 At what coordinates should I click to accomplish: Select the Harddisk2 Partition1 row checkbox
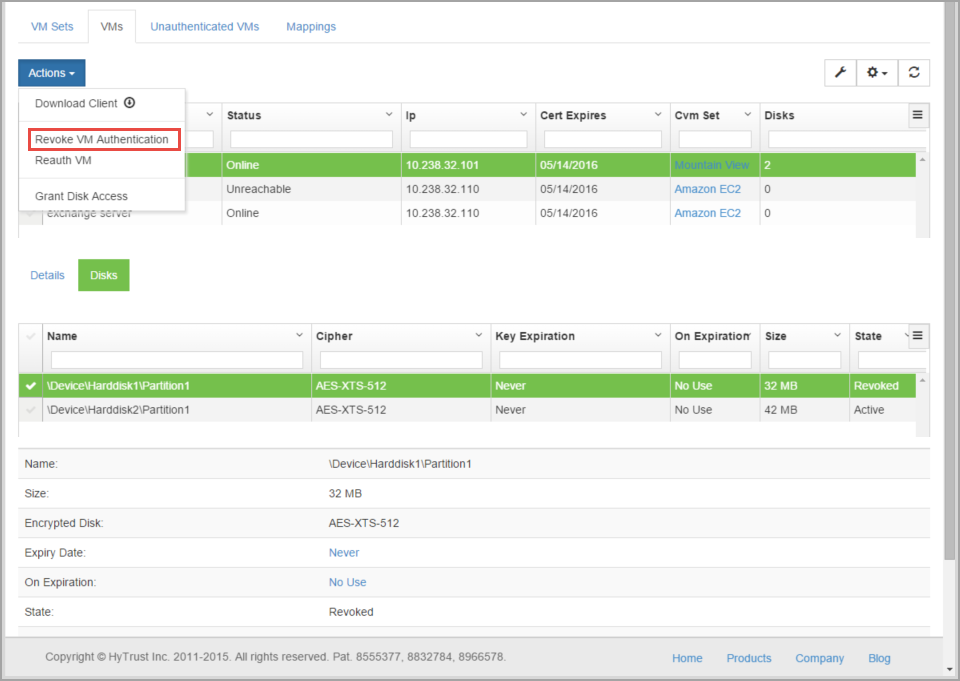click(31, 410)
